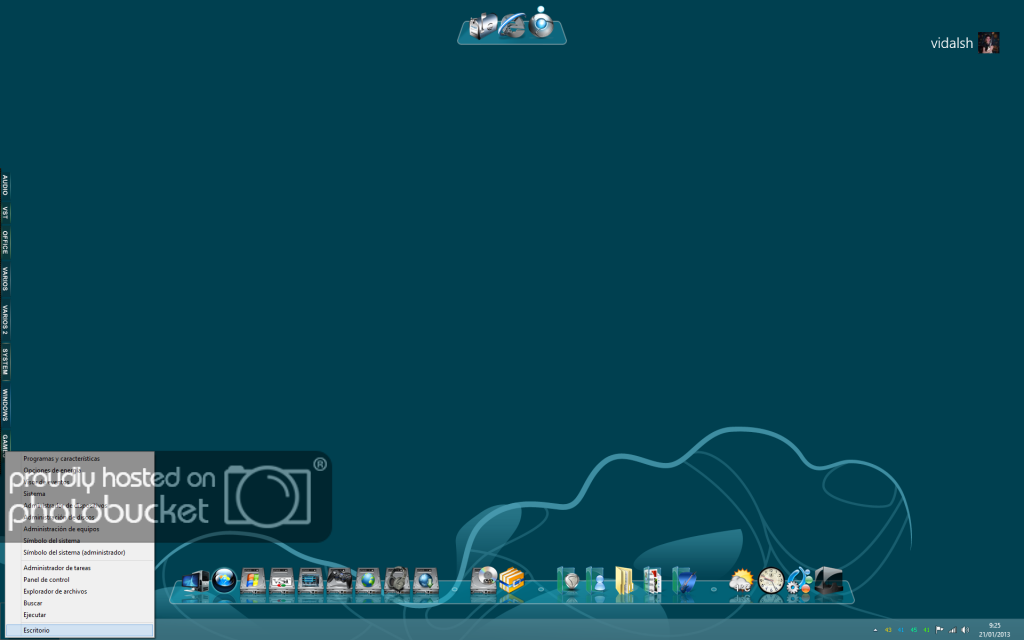Image resolution: width=1024 pixels, height=640 pixels.
Task: Open the Xbox controller icon on the dock
Action: [x=338, y=580]
